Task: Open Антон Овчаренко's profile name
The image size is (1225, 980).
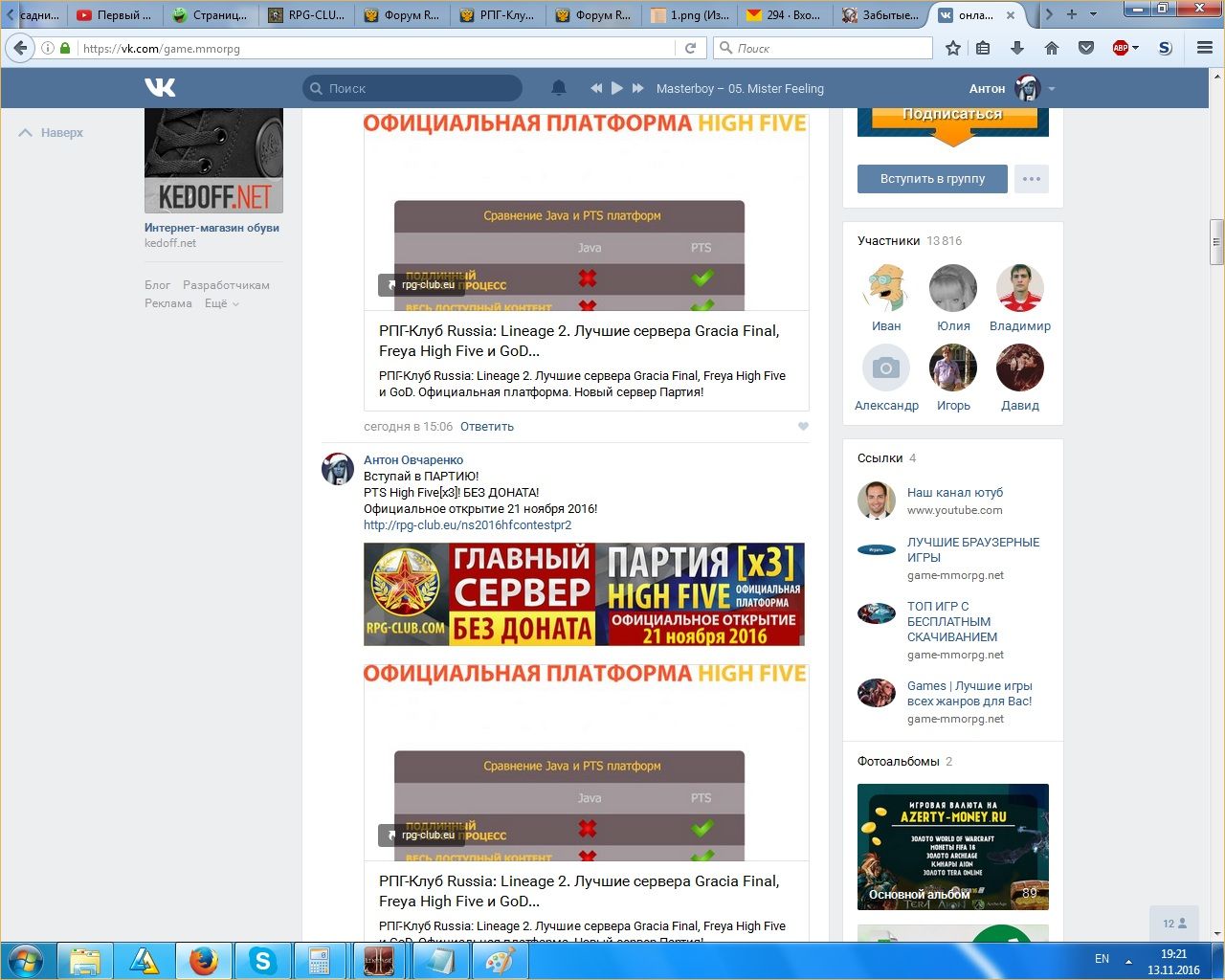Action: click(x=413, y=460)
